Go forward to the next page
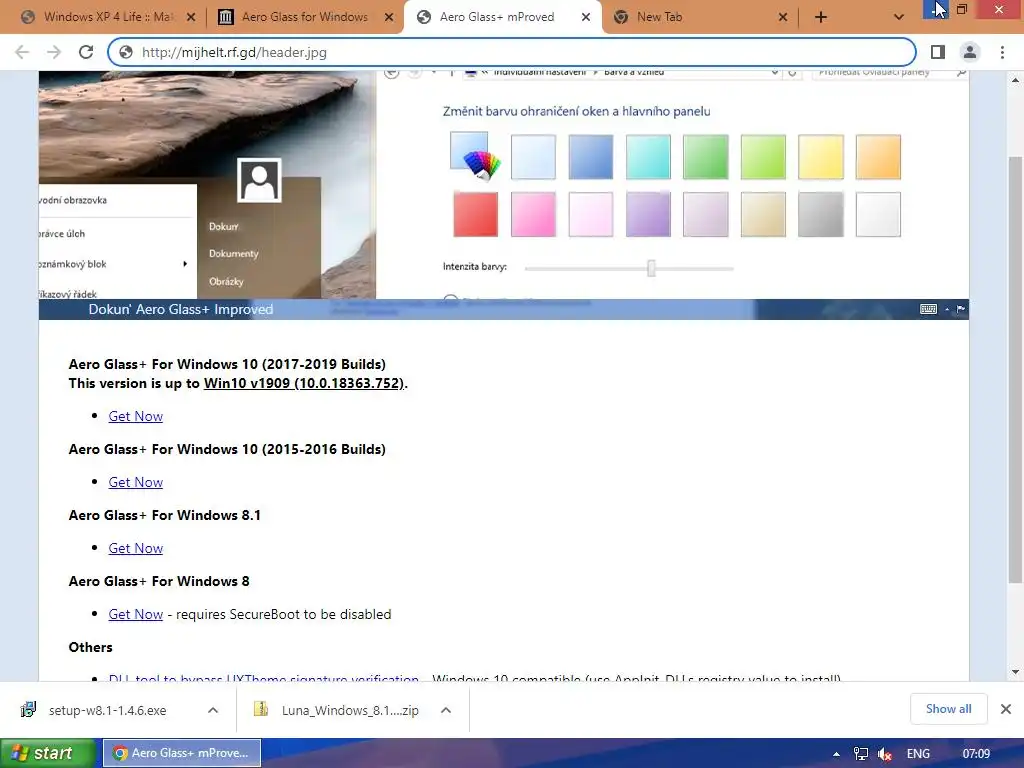The image size is (1024, 768). pyautogui.click(x=54, y=52)
